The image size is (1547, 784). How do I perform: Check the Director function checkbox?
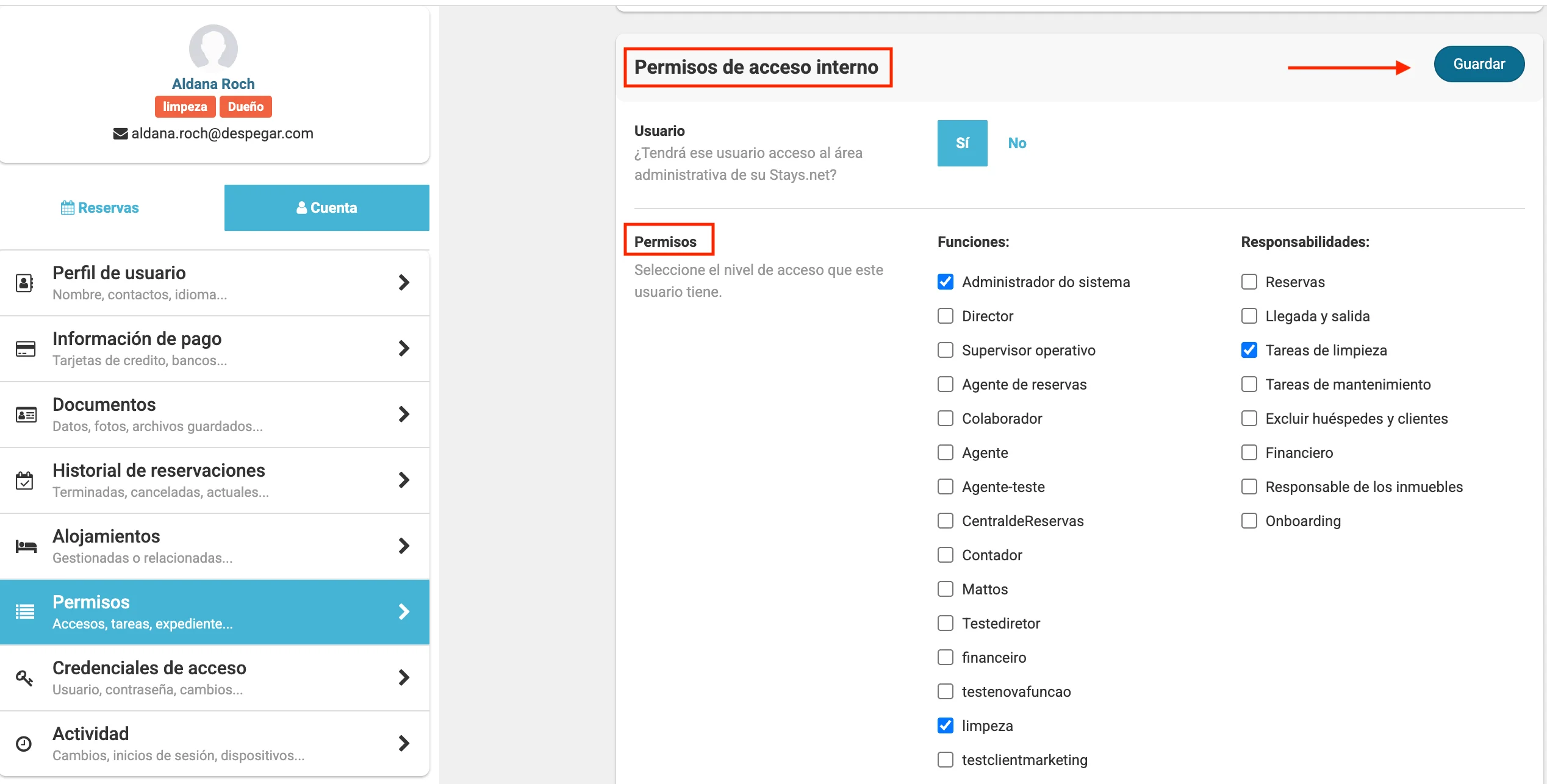coord(946,316)
